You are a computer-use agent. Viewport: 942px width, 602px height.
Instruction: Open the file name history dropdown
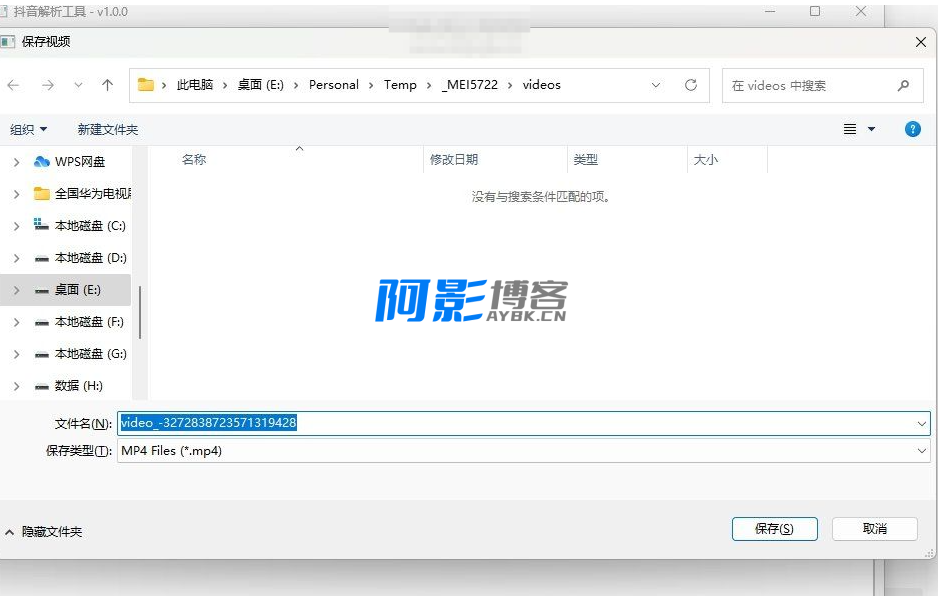coord(921,424)
